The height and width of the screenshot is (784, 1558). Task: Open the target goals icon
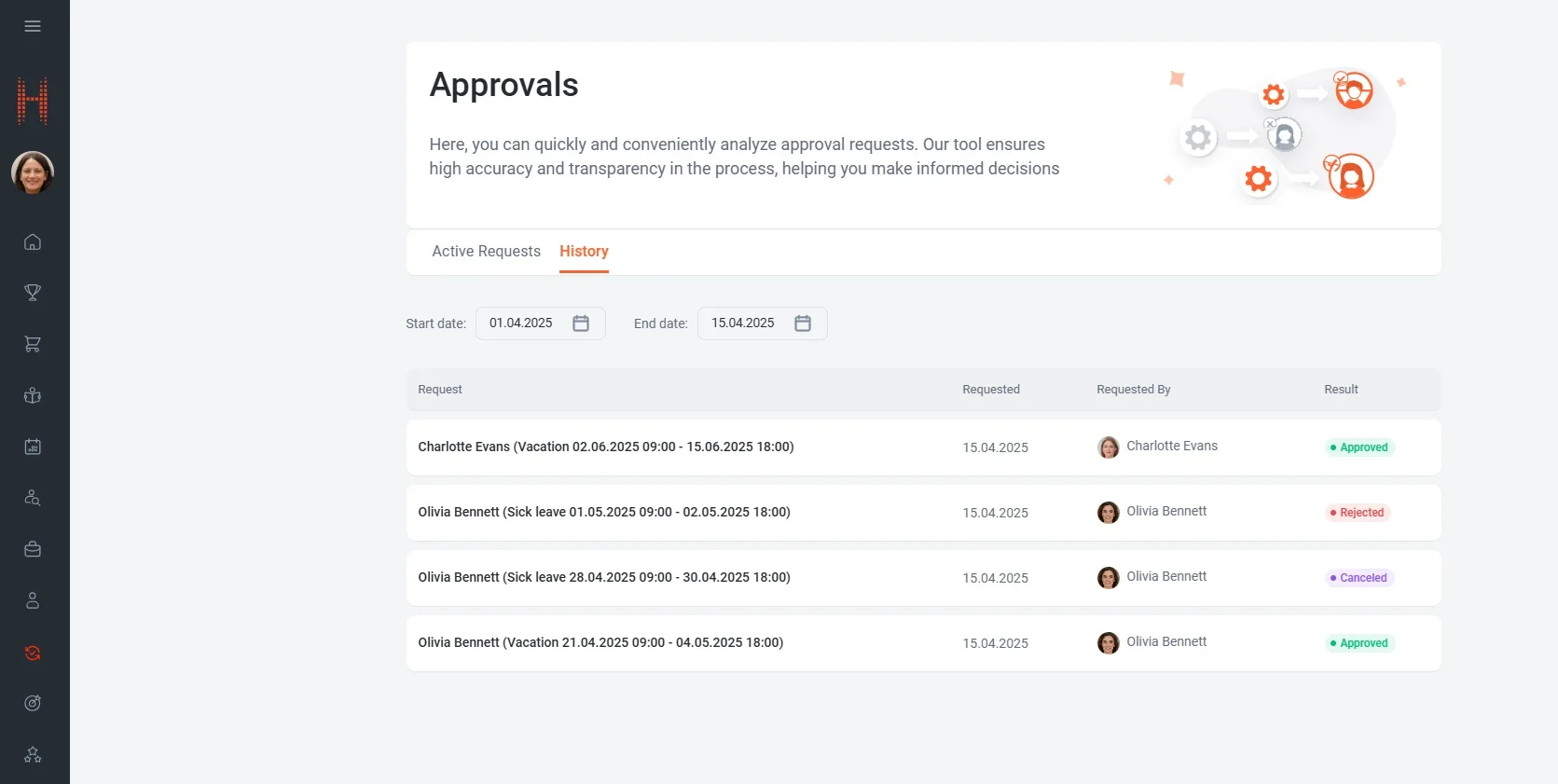(33, 703)
